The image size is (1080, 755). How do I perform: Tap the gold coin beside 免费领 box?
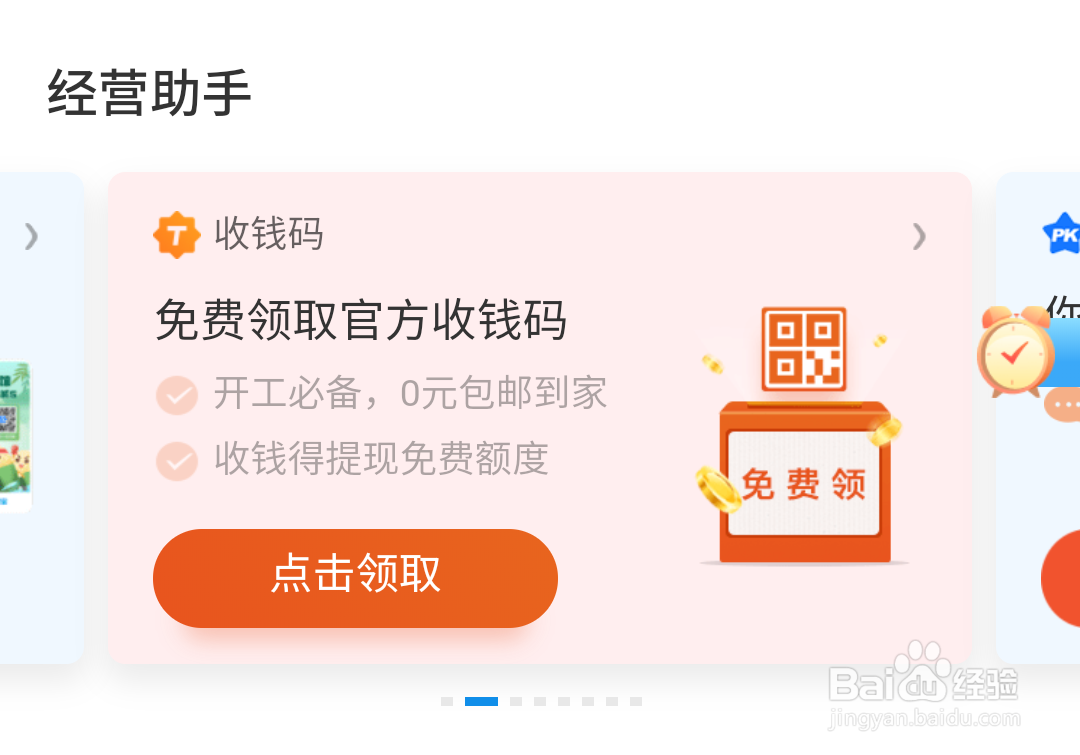point(718,489)
